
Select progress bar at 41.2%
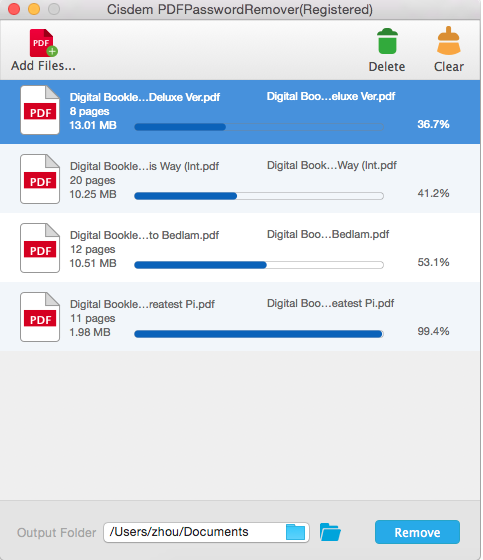(x=259, y=196)
